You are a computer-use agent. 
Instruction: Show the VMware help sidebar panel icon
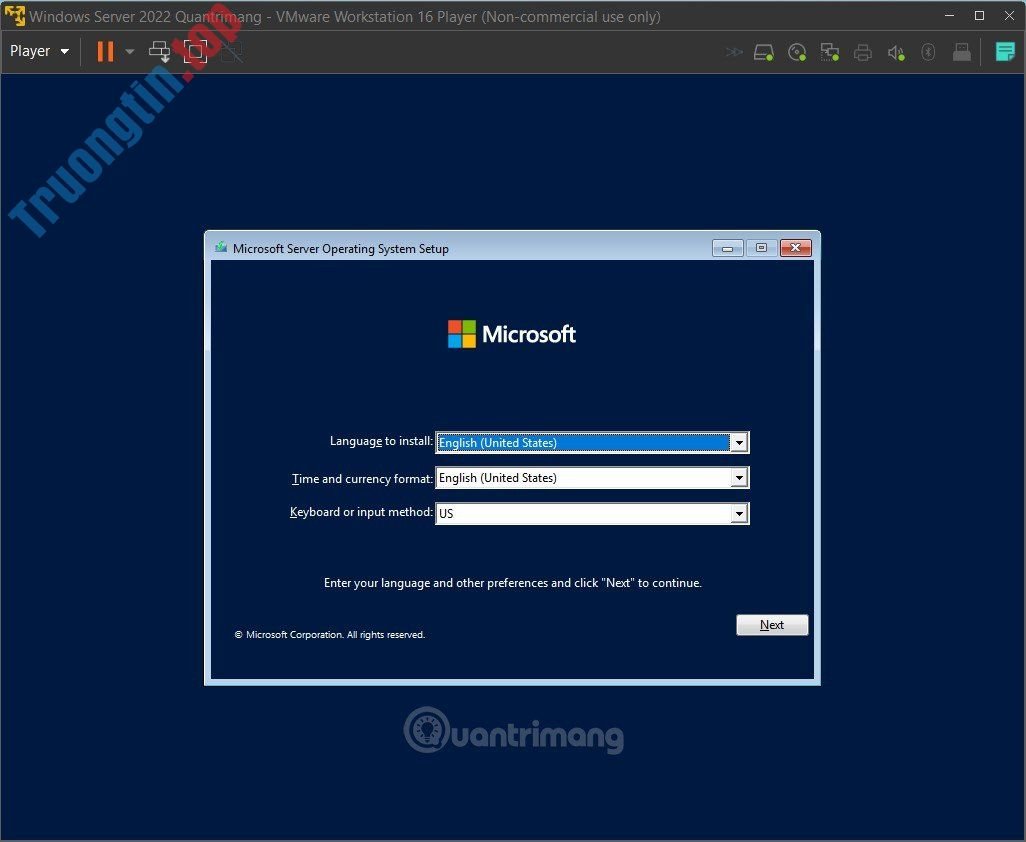1004,51
